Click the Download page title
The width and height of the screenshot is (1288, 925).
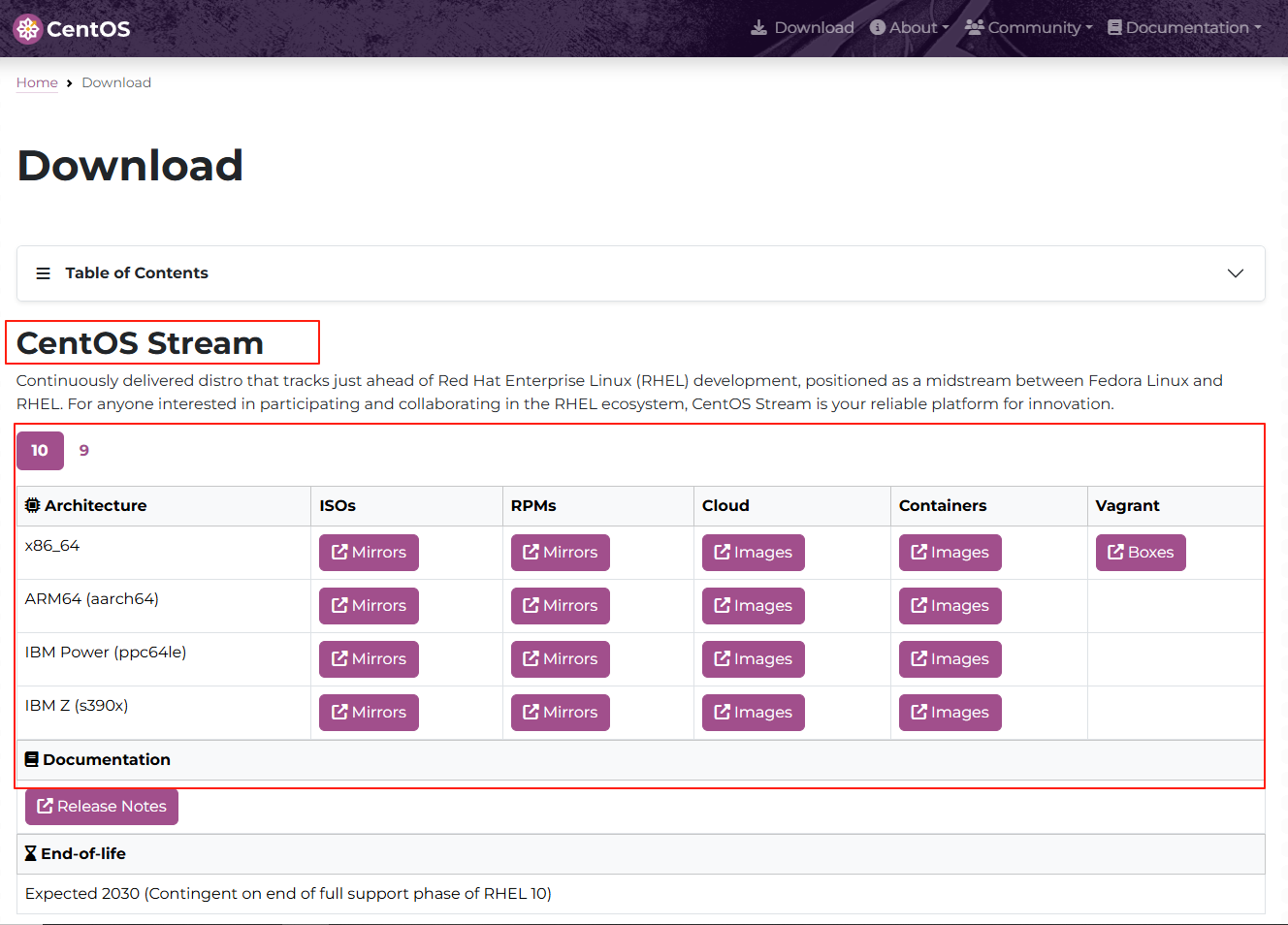[x=130, y=166]
